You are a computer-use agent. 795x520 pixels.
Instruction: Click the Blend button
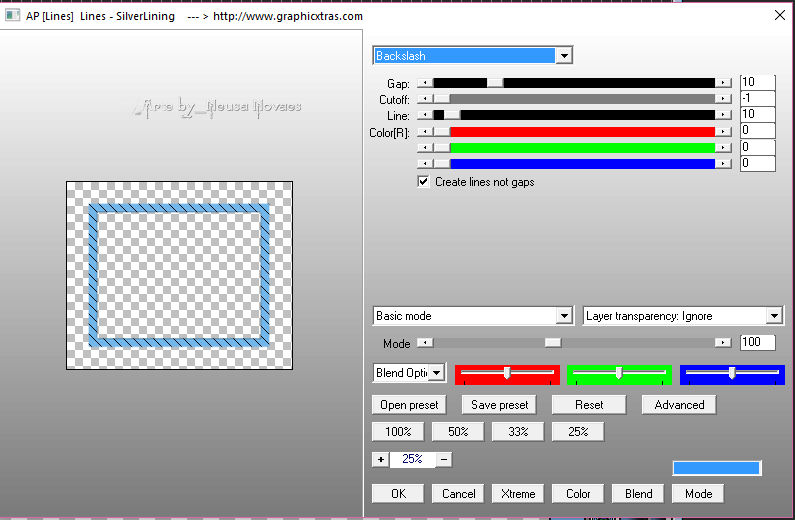638,494
